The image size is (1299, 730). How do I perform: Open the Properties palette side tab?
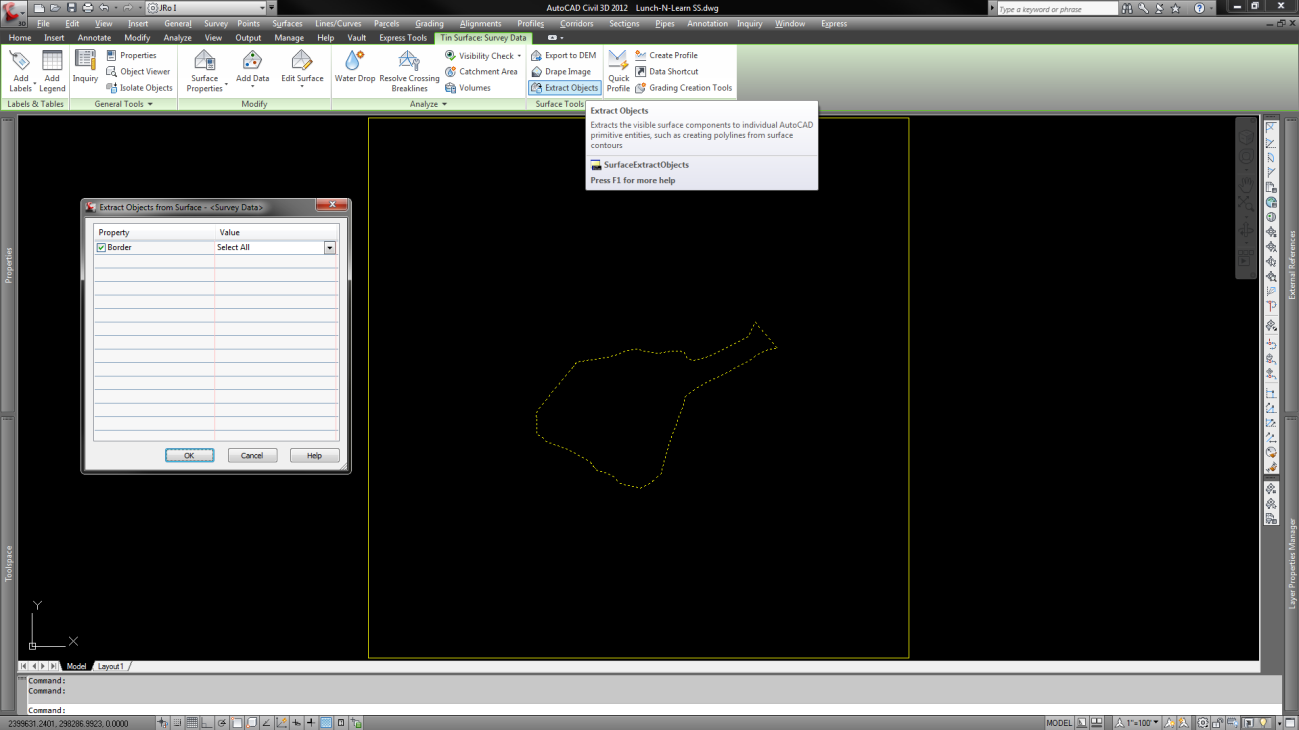9,264
